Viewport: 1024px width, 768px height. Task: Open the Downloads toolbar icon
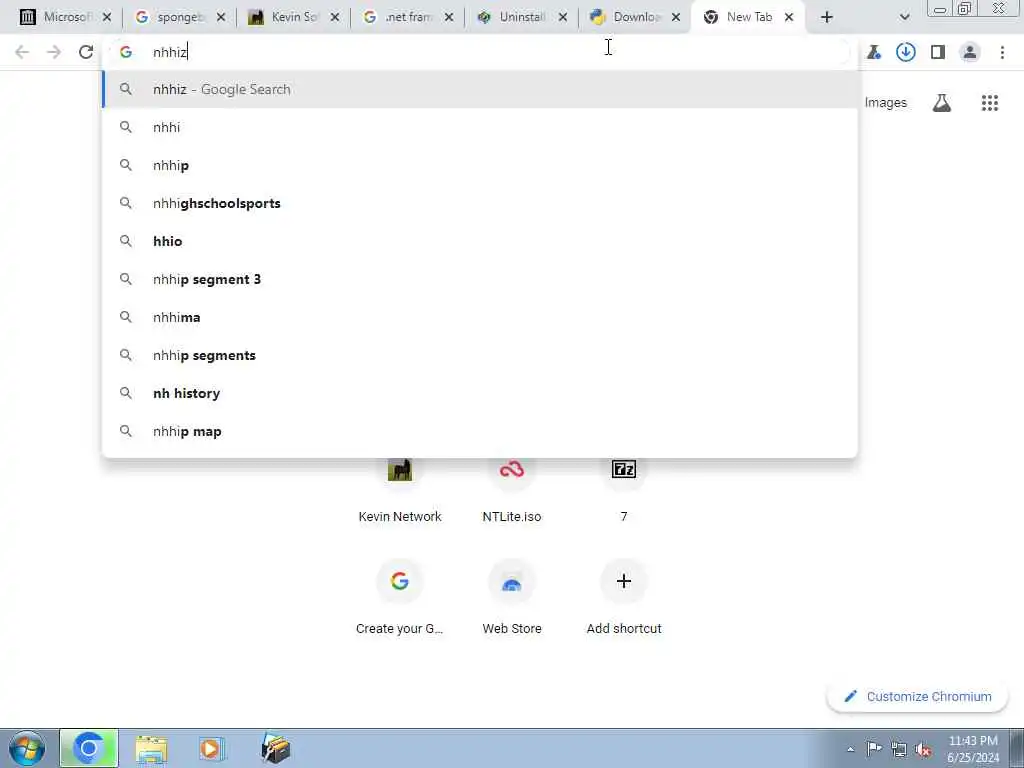click(906, 52)
